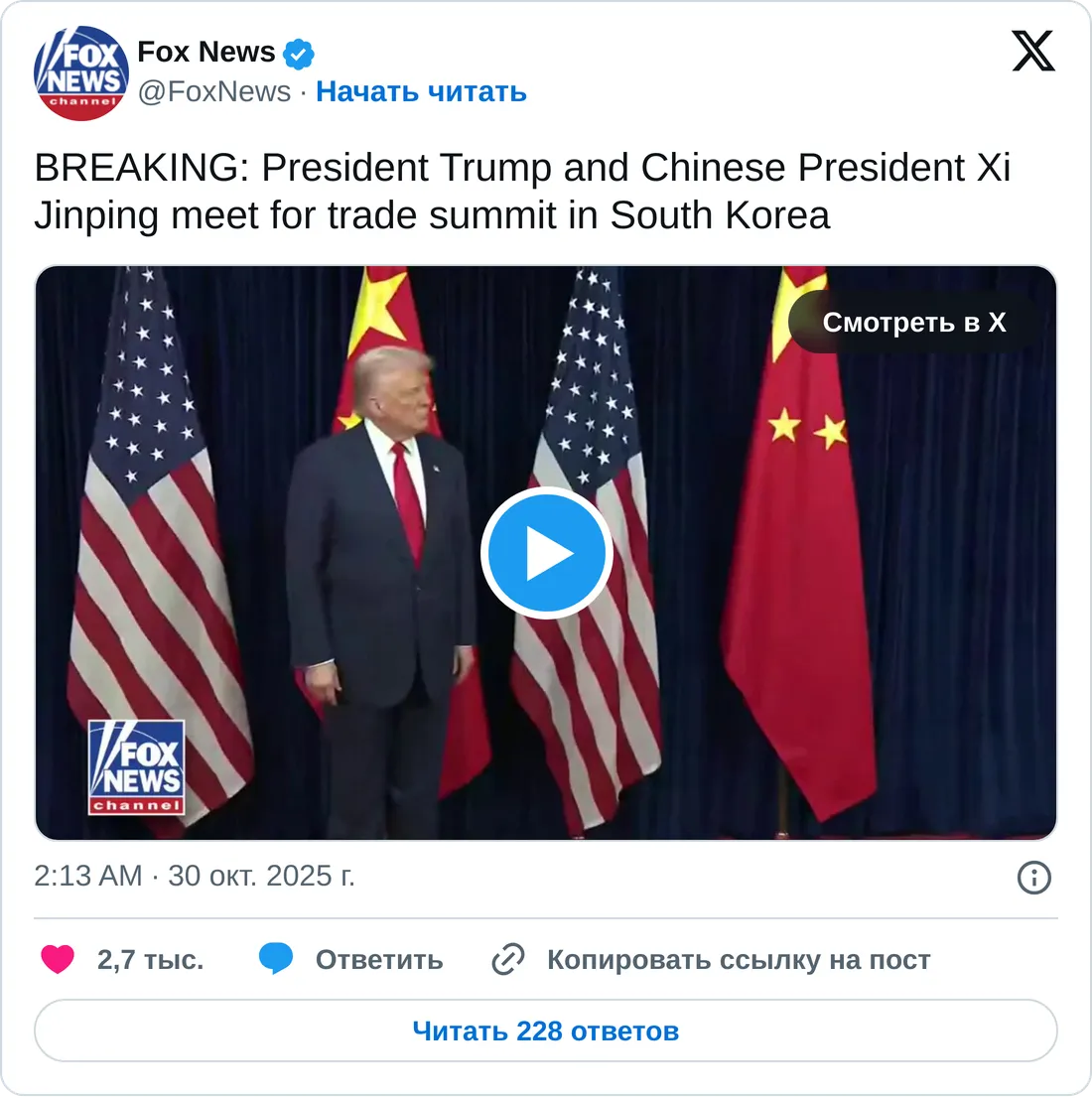1092x1098 pixels.
Task: Click "Копировать ссылку на пост"
Action: [739, 959]
